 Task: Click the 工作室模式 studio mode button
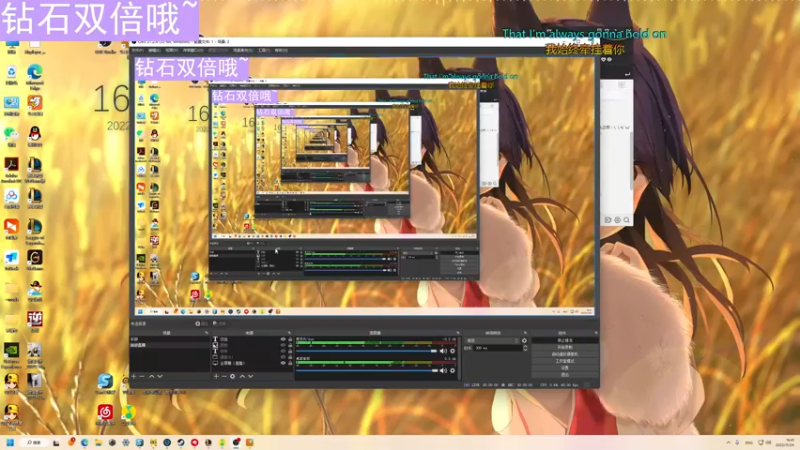tap(565, 361)
